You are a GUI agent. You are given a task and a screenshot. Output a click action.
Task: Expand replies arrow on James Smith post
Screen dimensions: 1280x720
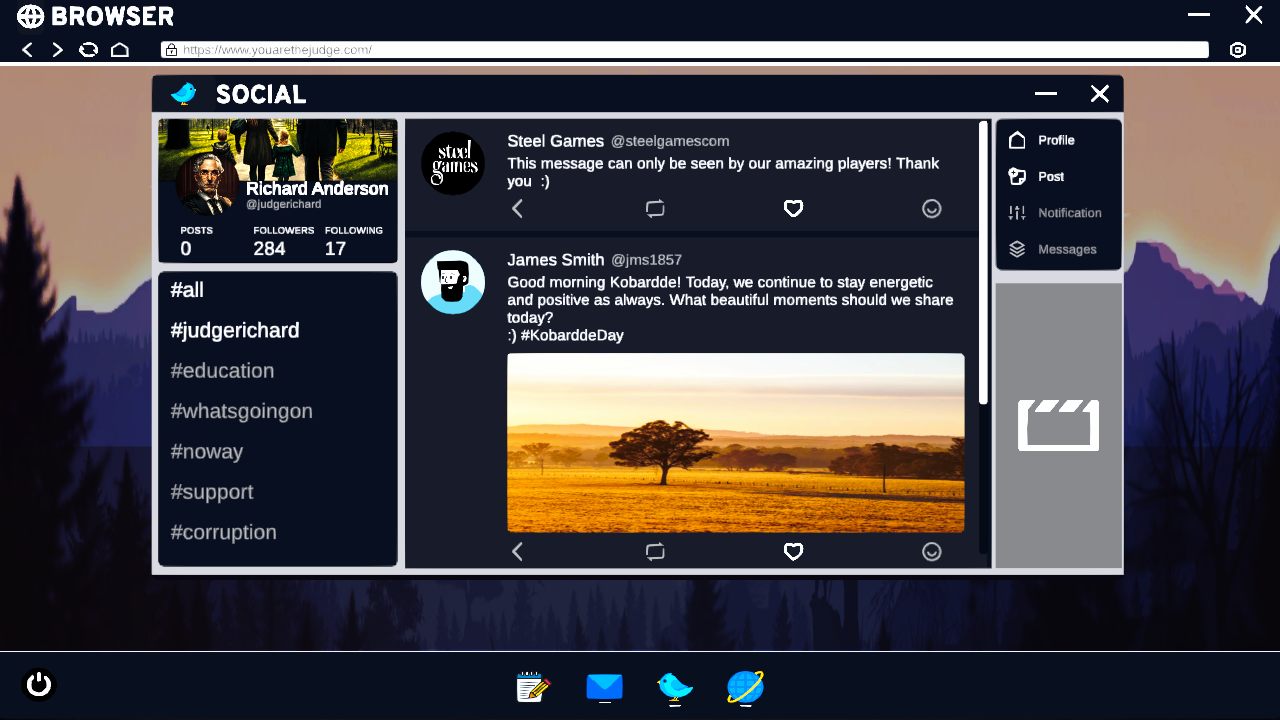(x=517, y=551)
